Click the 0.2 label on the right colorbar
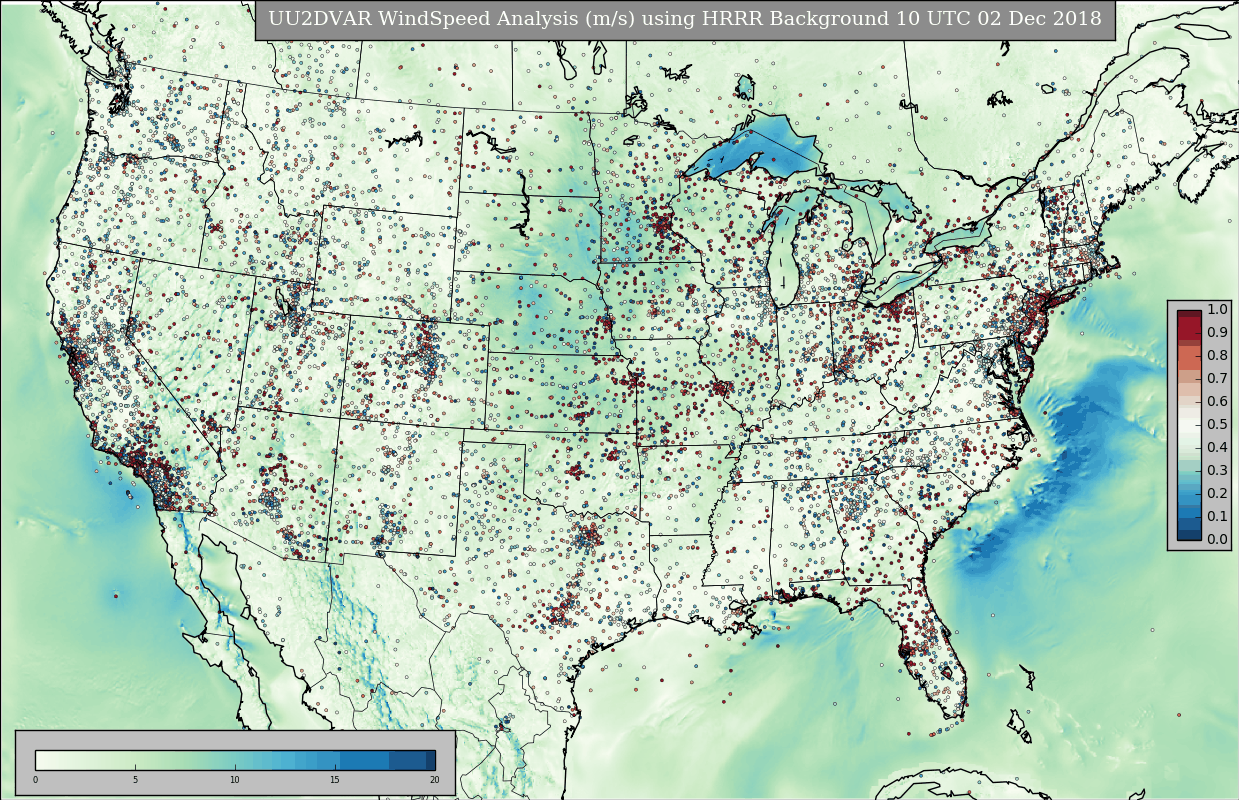This screenshot has width=1239, height=800. click(1217, 494)
